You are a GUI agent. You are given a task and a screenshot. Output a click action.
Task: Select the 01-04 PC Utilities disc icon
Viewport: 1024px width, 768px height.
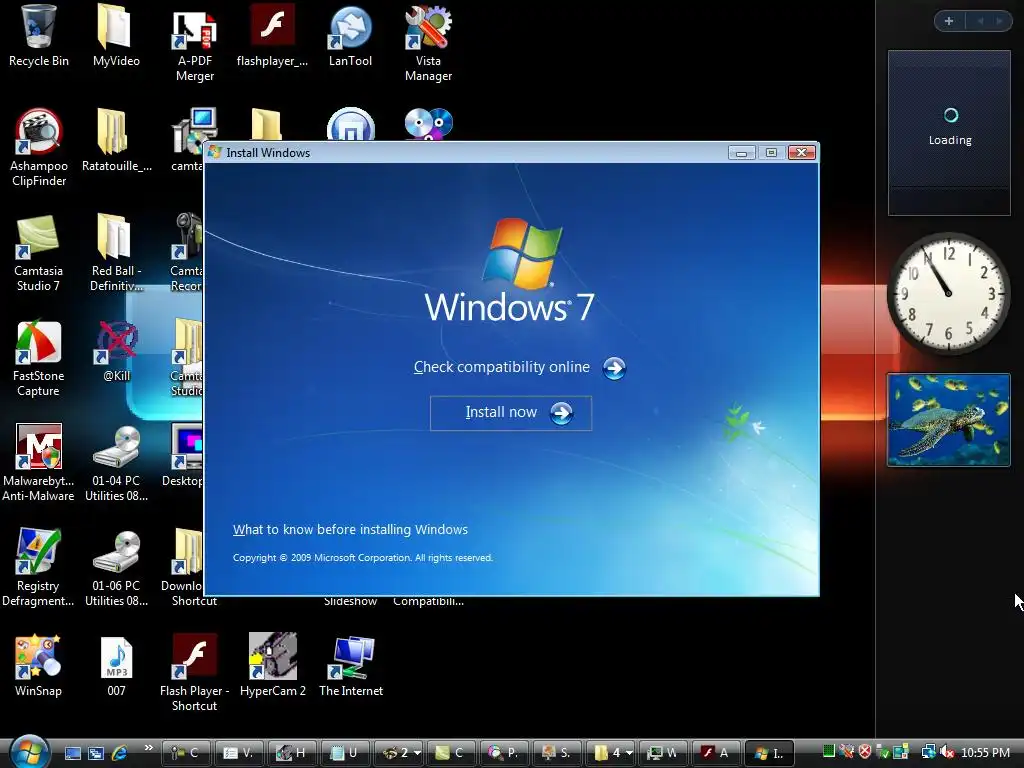click(x=116, y=463)
